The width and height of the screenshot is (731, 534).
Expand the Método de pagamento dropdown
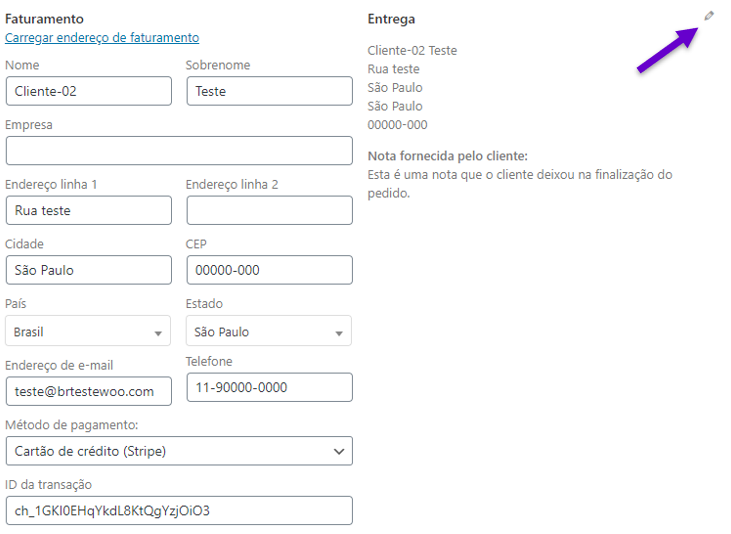tap(179, 451)
